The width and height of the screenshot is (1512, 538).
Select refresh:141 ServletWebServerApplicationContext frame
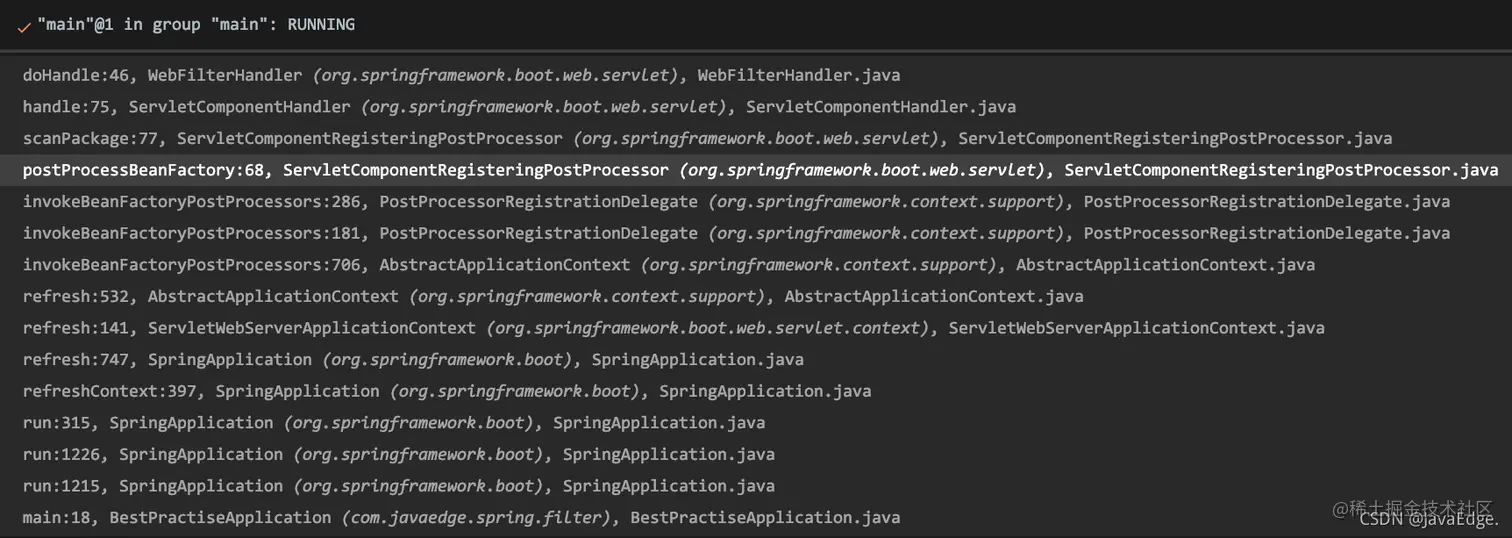(x=756, y=328)
